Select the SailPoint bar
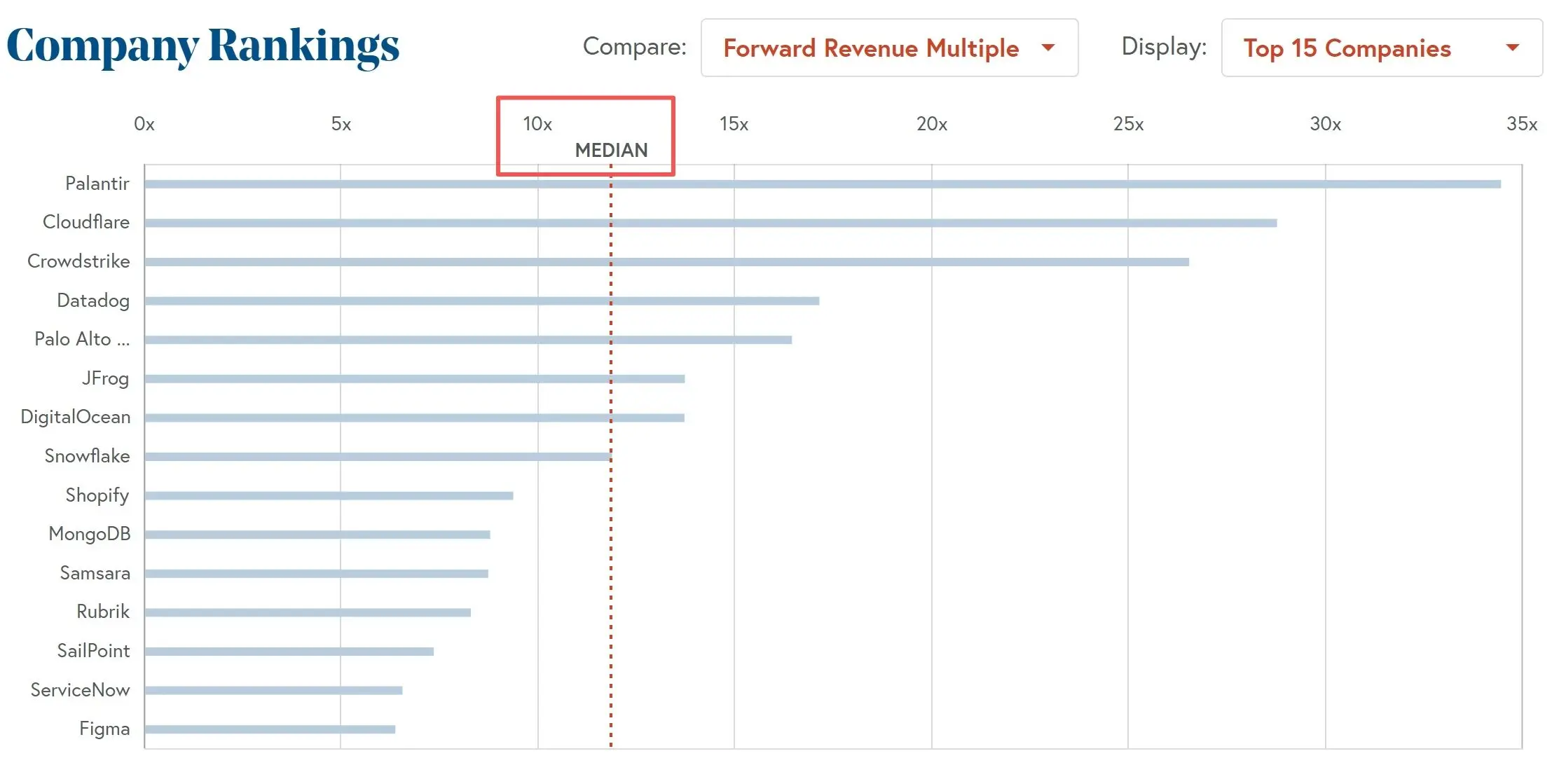The image size is (1566, 784). click(289, 652)
